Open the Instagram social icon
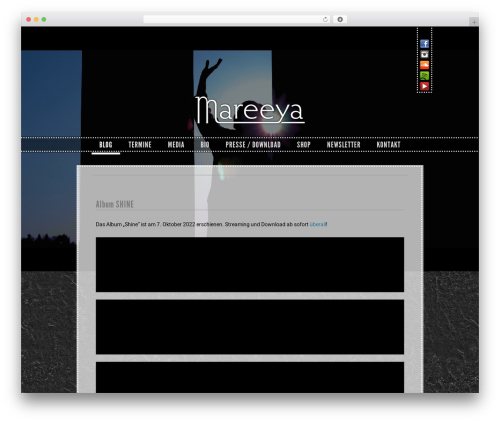 [424, 54]
